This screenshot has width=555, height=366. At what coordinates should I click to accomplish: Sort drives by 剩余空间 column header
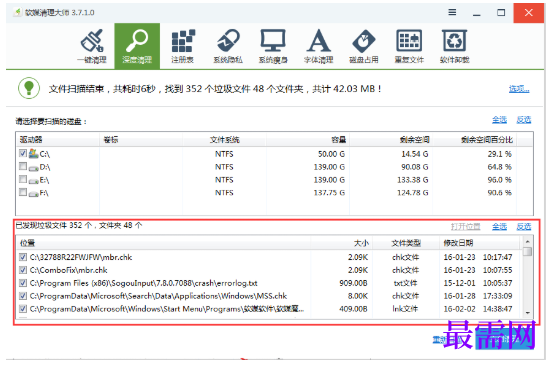(x=391, y=139)
